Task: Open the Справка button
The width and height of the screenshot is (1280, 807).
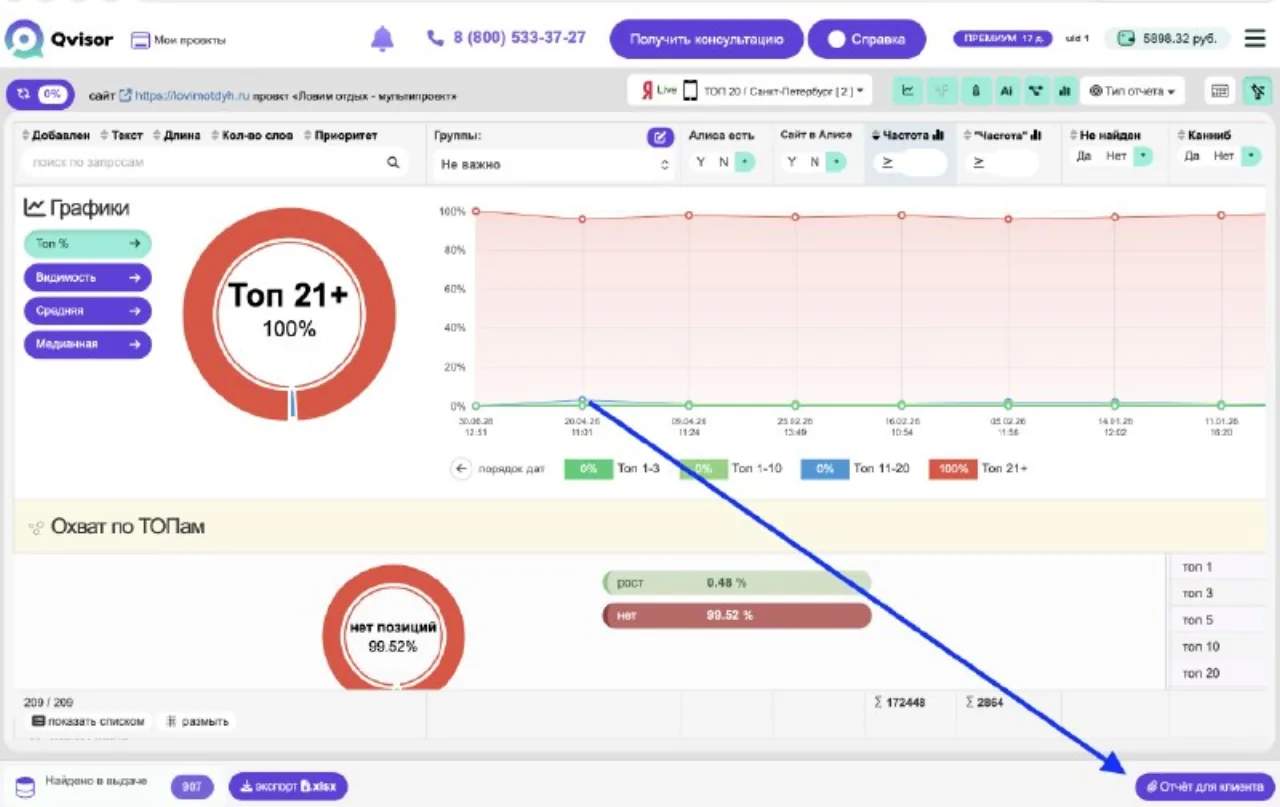Action: pyautogui.click(x=866, y=39)
